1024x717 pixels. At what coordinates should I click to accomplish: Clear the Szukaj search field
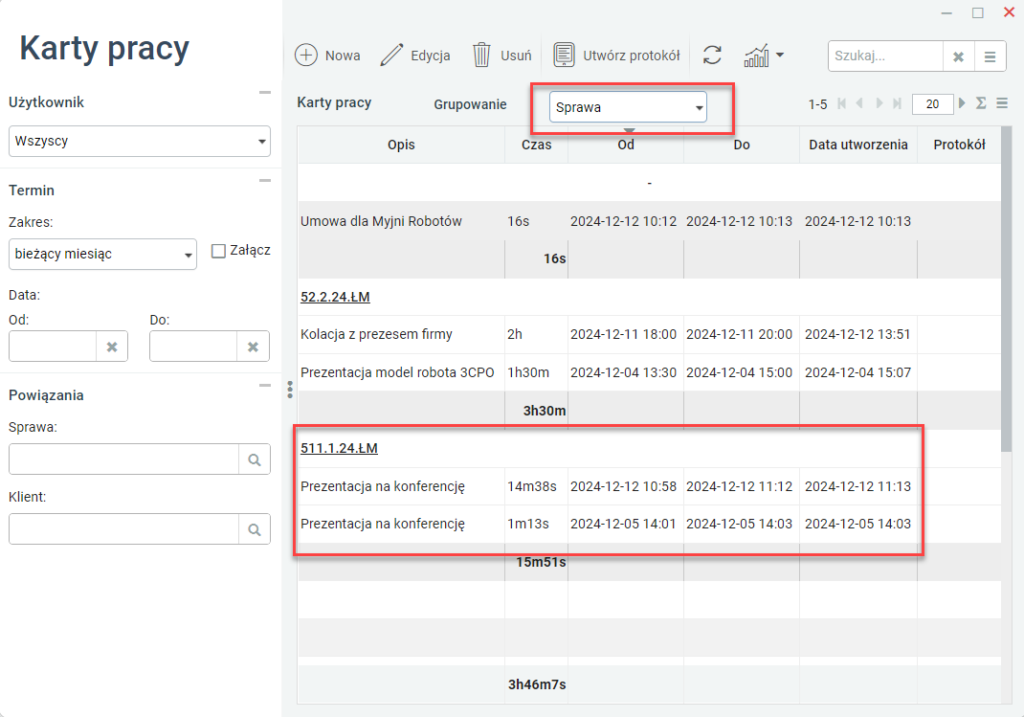point(958,57)
